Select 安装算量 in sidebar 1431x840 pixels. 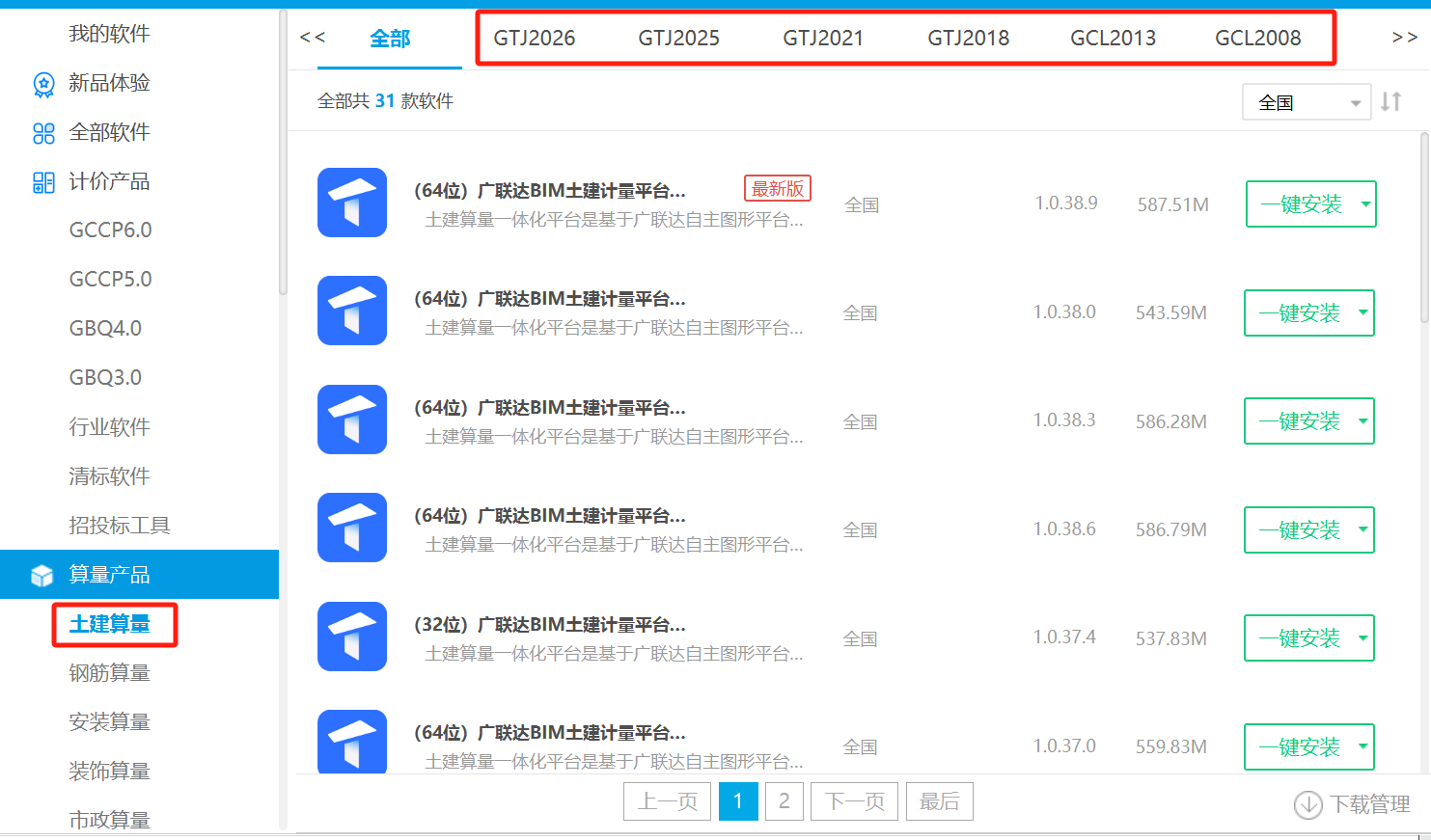[x=110, y=722]
